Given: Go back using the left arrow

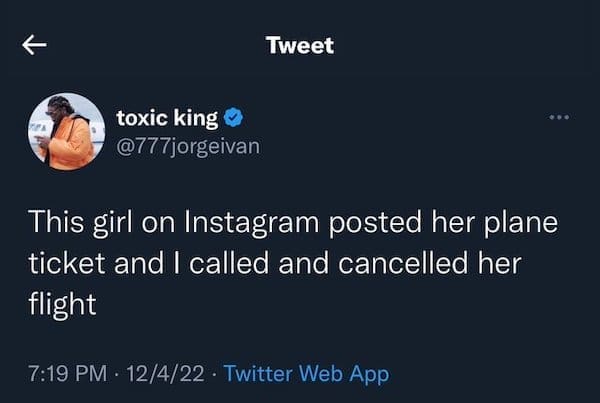Looking at the screenshot, I should click(x=36, y=46).
